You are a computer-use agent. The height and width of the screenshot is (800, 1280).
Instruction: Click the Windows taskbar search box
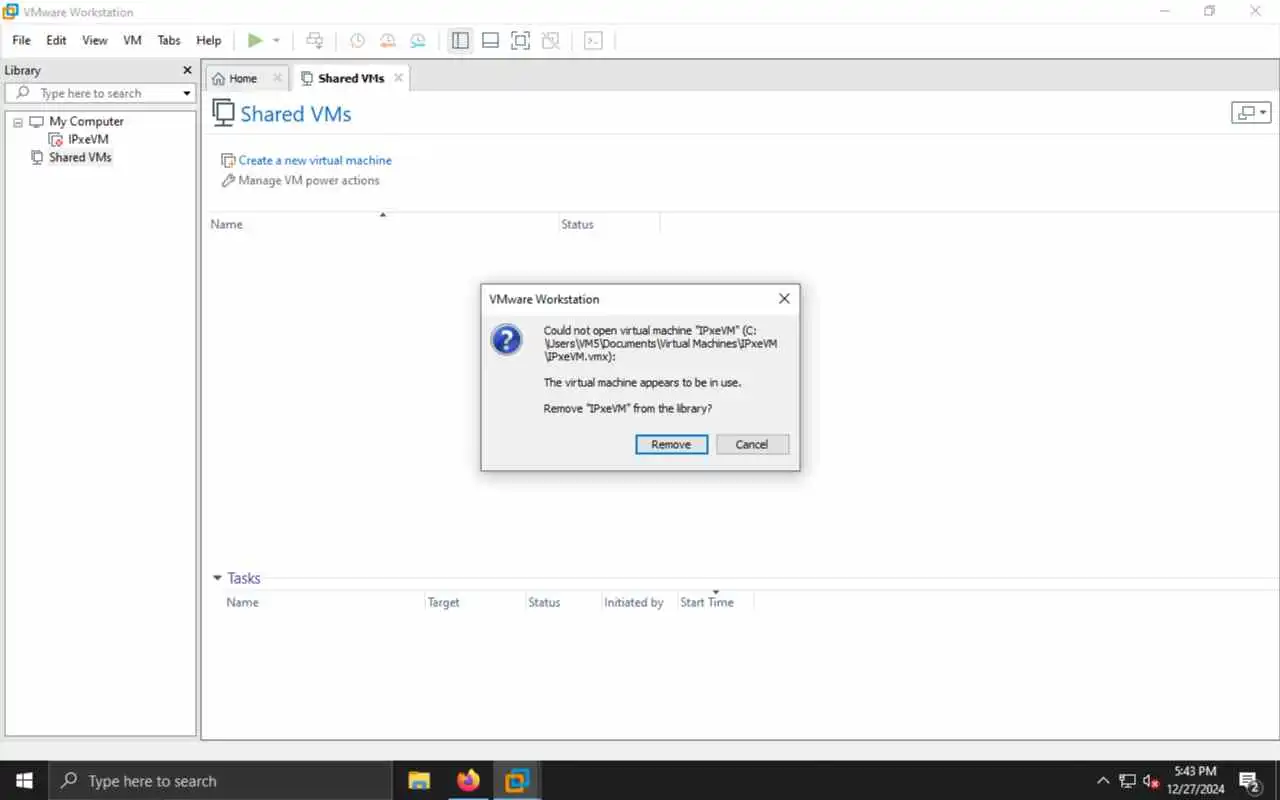[220, 781]
